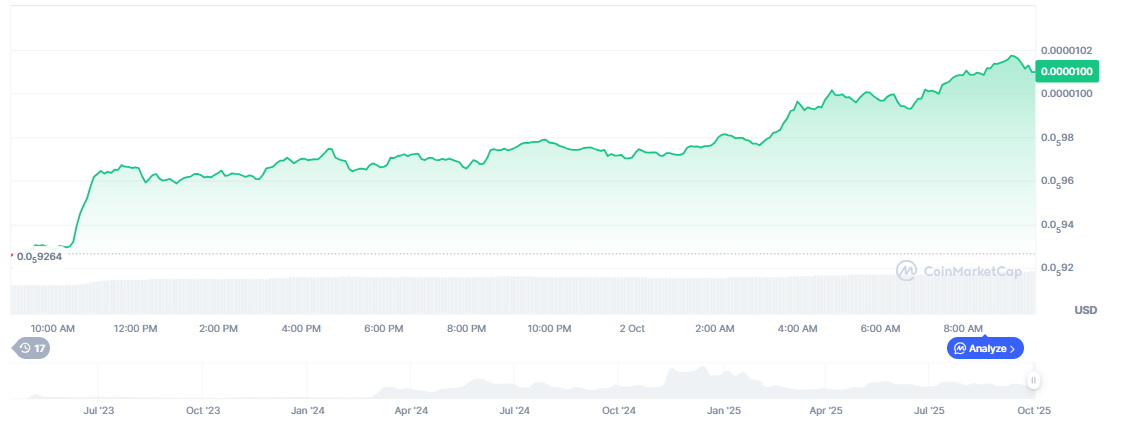Click the range slider pause handle
The height and width of the screenshot is (429, 1124).
click(x=1033, y=380)
